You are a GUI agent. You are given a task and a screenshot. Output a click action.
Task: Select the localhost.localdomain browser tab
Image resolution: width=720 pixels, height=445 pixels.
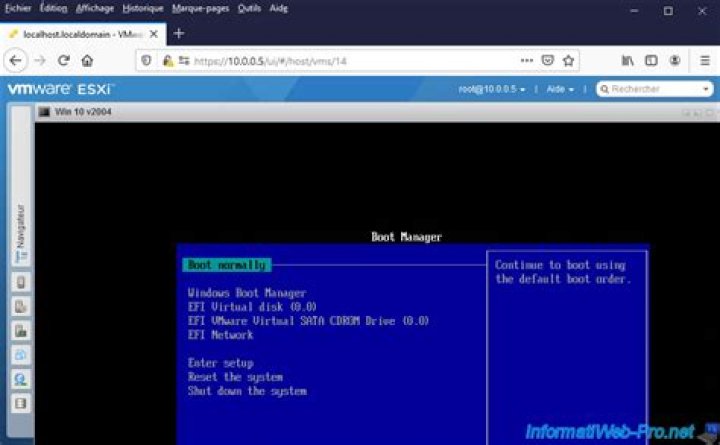tap(84, 34)
